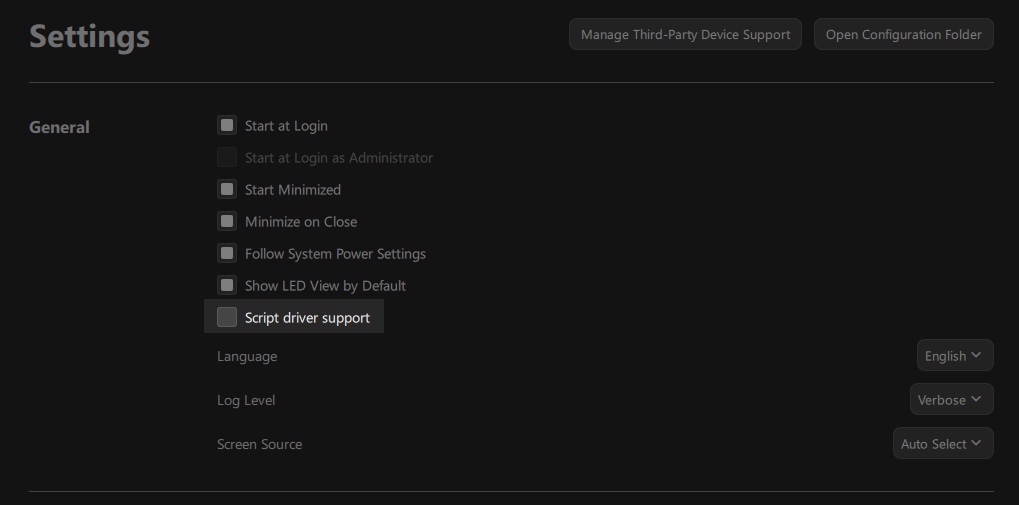This screenshot has width=1019, height=505.
Task: Click the General section heading
Action: 59,127
